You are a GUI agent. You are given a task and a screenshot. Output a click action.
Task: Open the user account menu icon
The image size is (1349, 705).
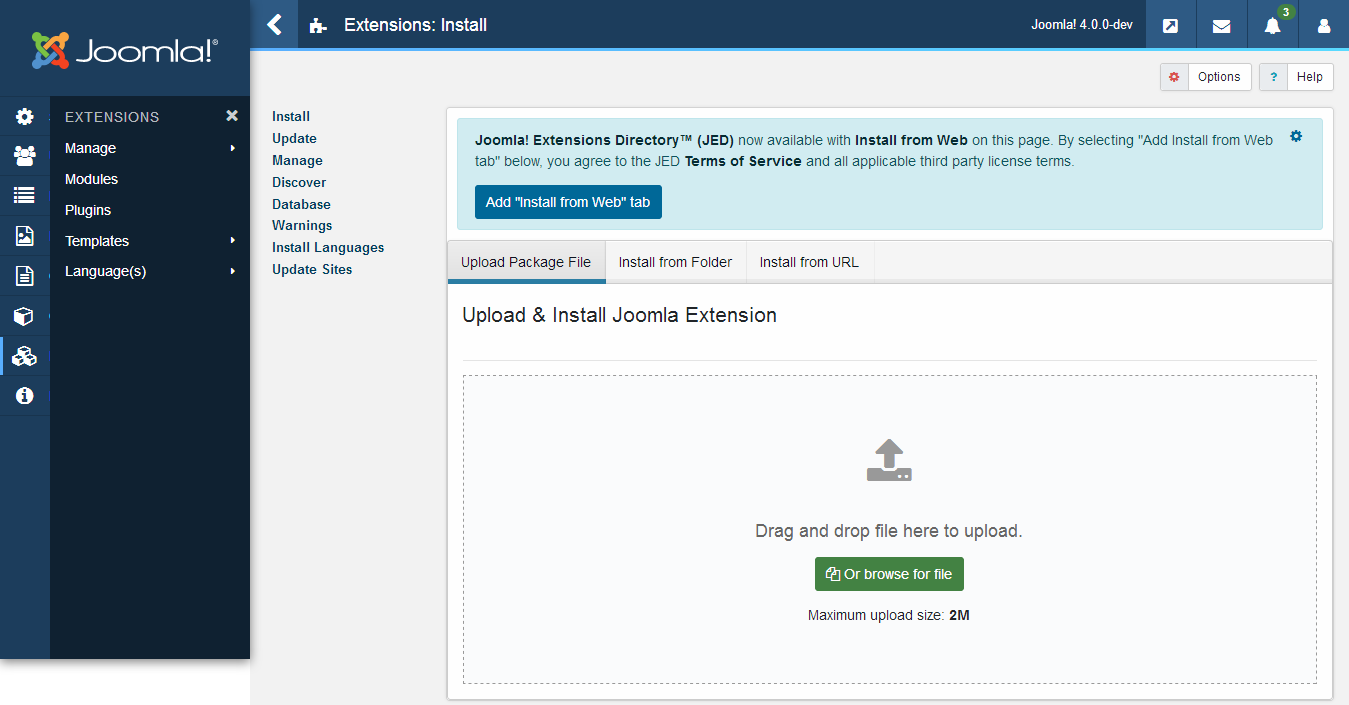click(1324, 25)
